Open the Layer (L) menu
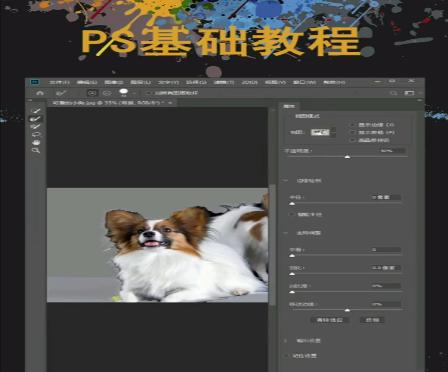 (141, 82)
